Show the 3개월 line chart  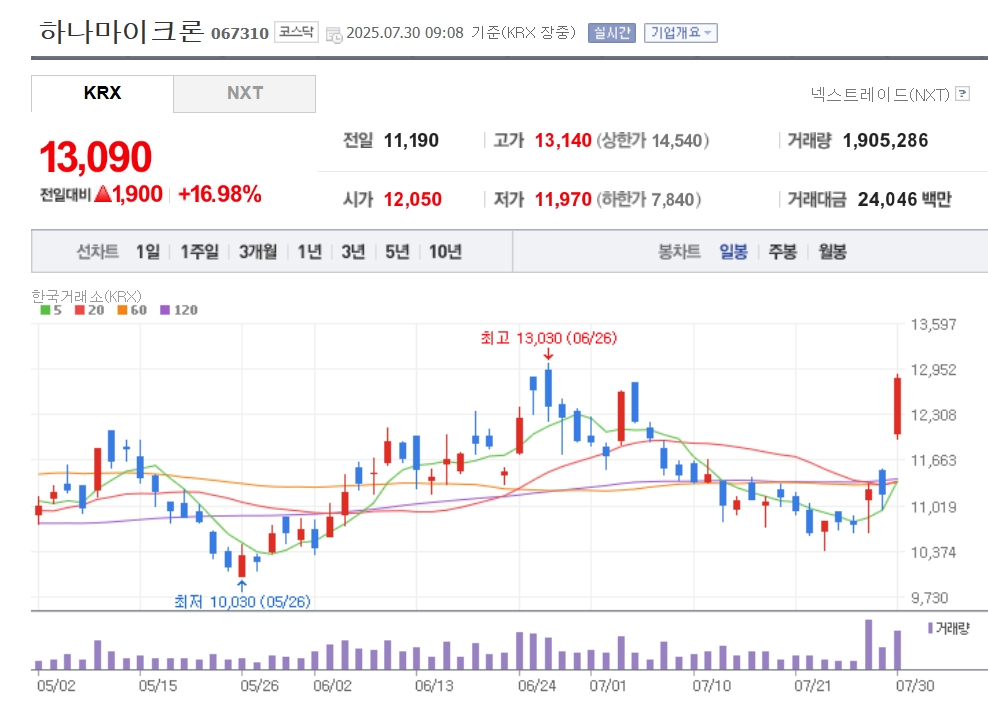click(x=258, y=252)
